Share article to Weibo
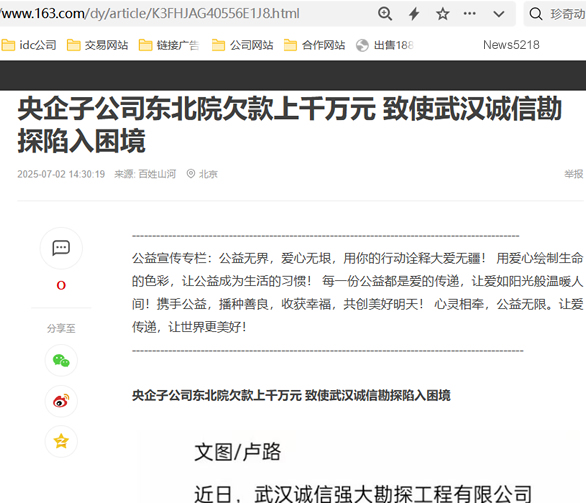The height and width of the screenshot is (503, 586). pyautogui.click(x=61, y=401)
